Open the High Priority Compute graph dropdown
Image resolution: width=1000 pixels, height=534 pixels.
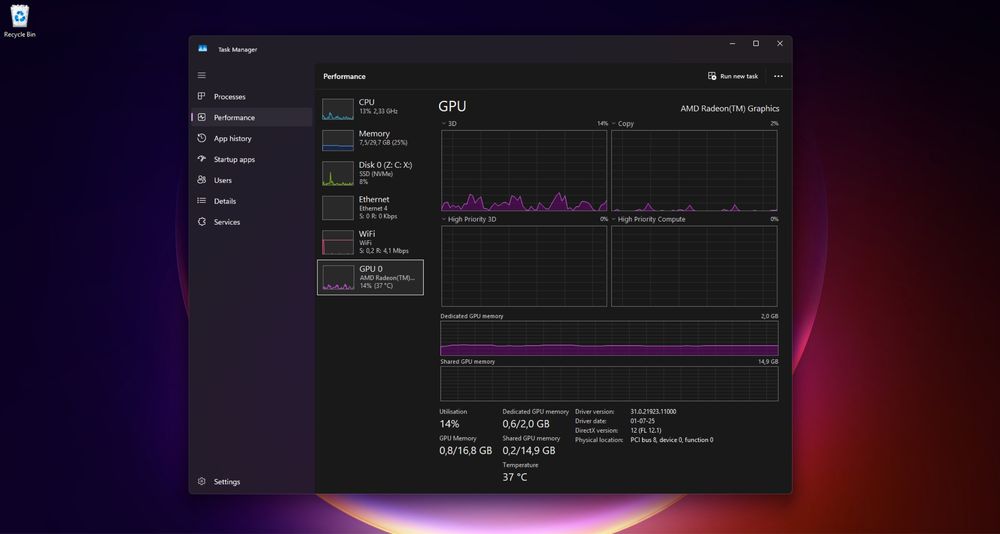coord(614,219)
